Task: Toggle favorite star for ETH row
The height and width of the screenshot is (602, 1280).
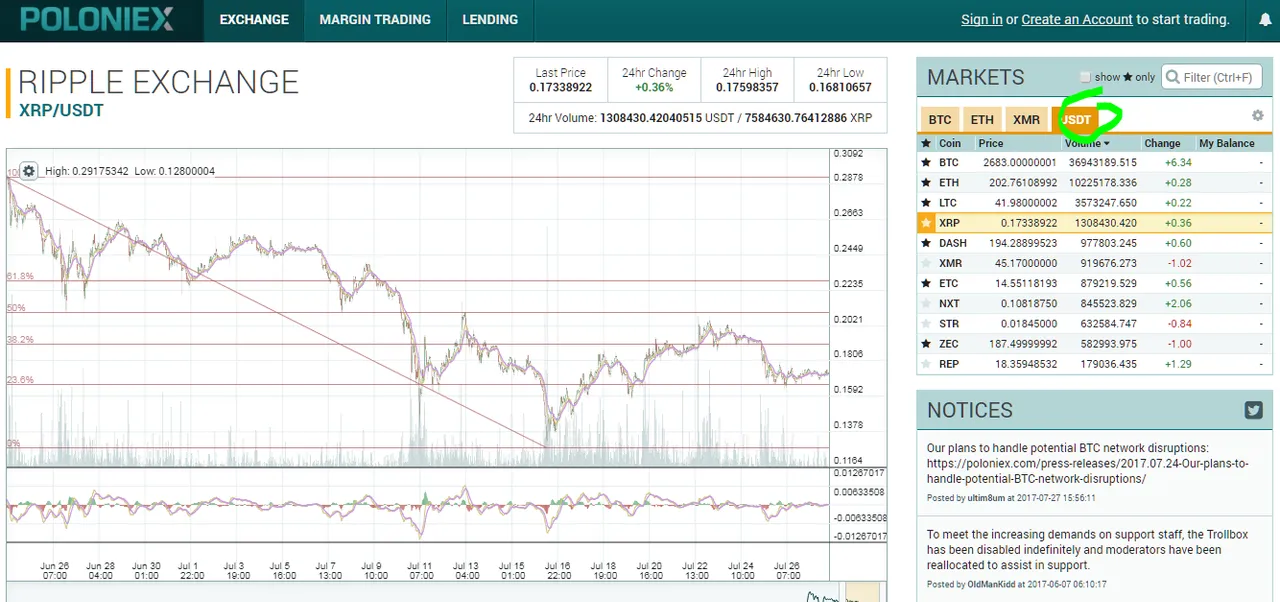Action: click(x=926, y=183)
